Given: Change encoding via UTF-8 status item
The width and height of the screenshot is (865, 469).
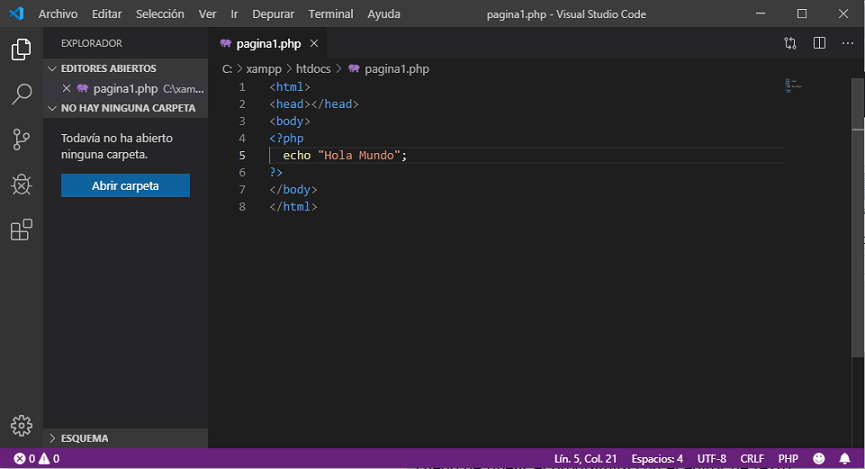Looking at the screenshot, I should click(712, 459).
